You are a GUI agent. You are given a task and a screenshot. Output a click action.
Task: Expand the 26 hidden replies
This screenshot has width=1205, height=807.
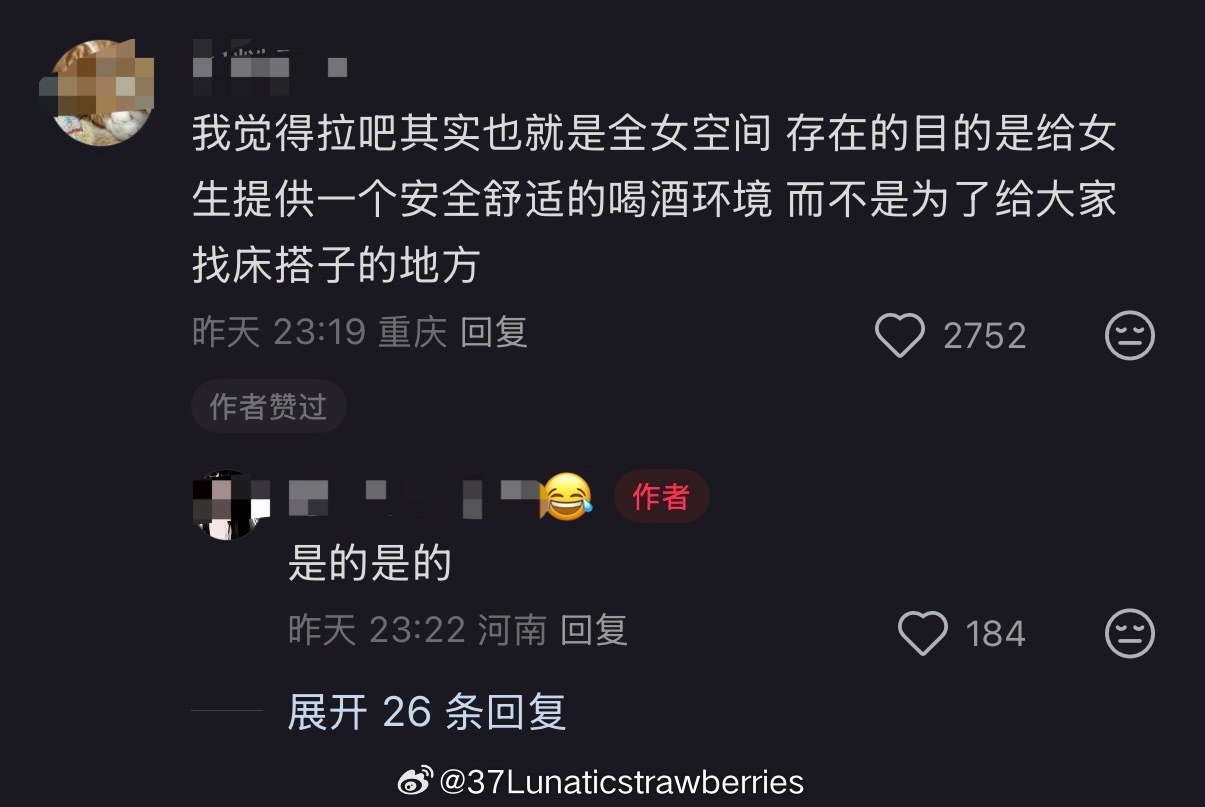[x=426, y=712]
